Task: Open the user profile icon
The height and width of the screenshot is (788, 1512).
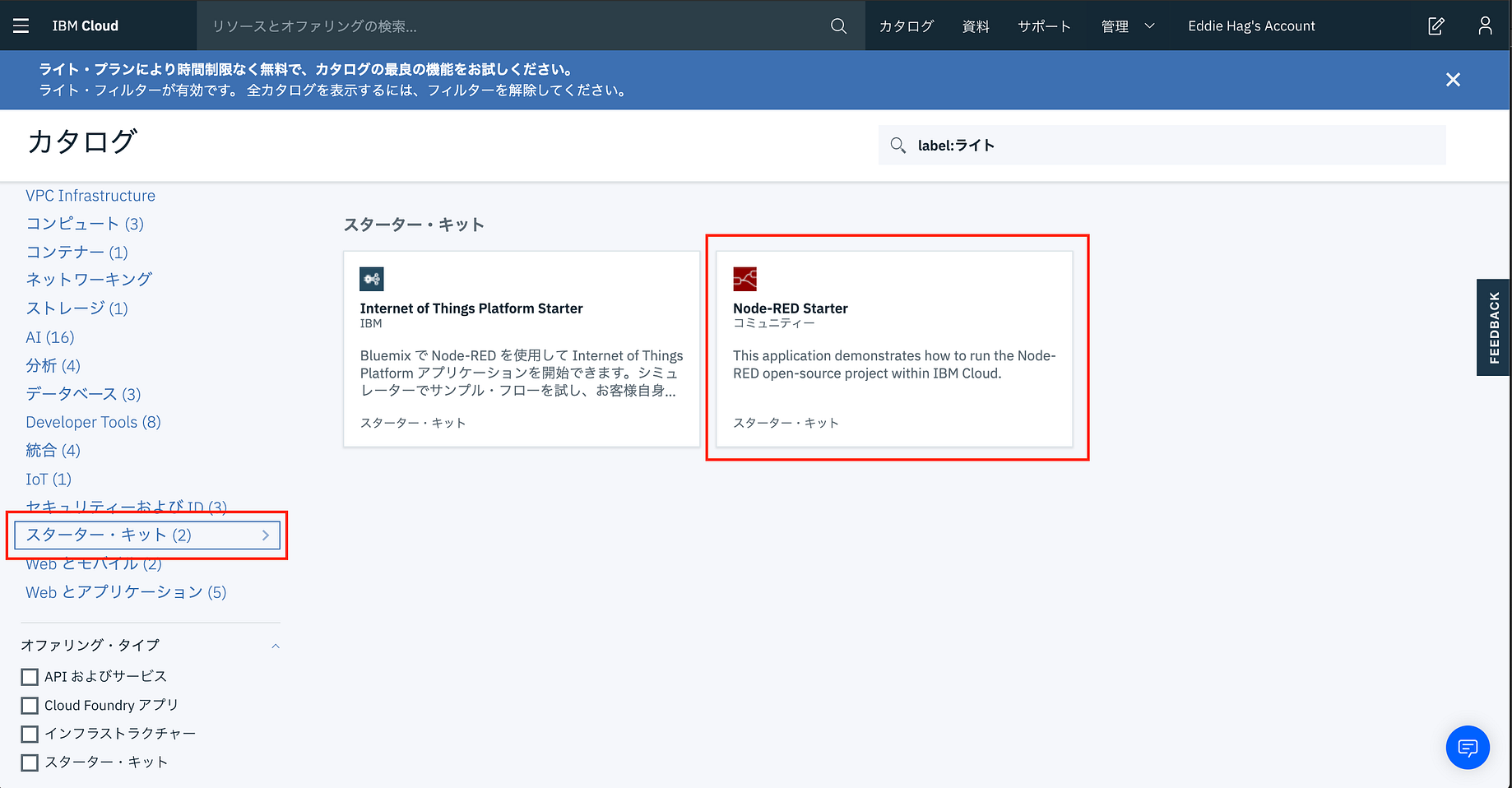Action: [x=1485, y=25]
